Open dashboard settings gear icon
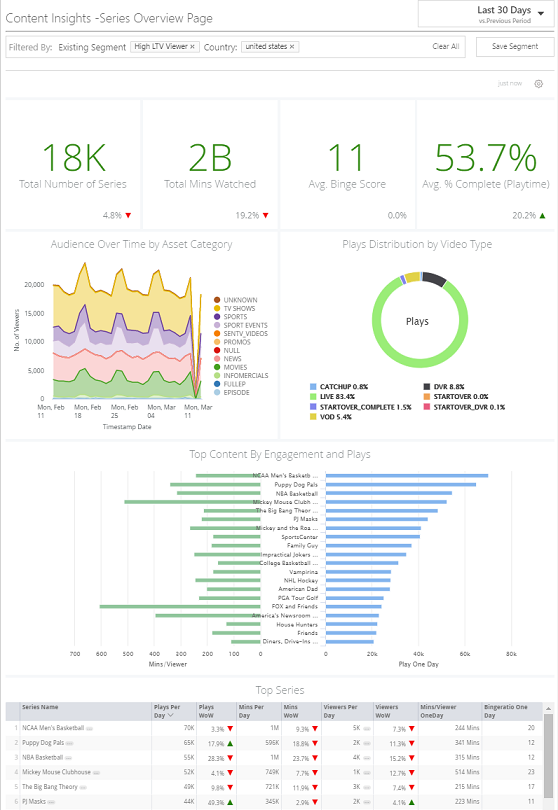Viewport: 558px width, 810px height. click(x=538, y=84)
